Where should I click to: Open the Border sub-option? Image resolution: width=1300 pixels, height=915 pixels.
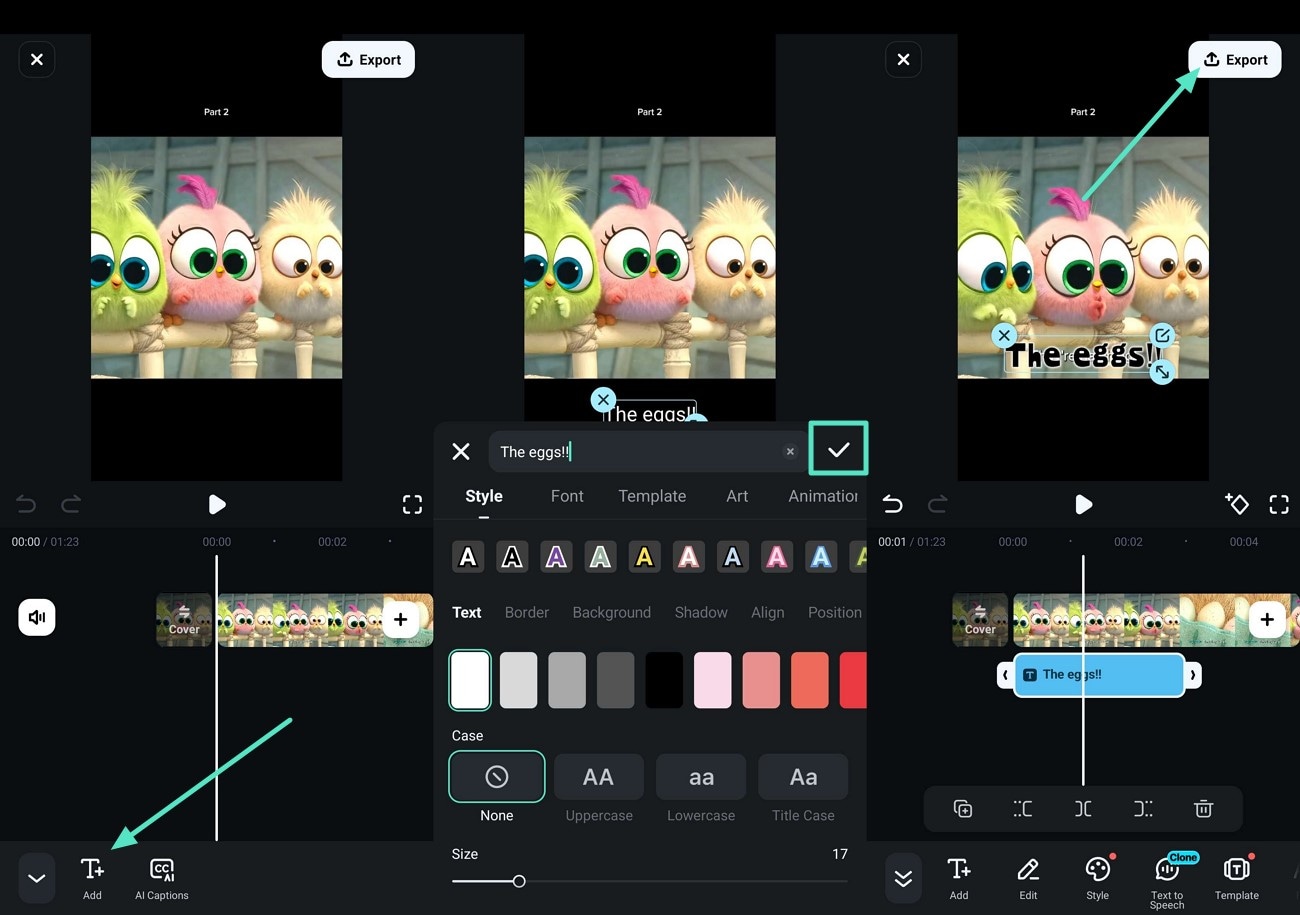click(527, 612)
